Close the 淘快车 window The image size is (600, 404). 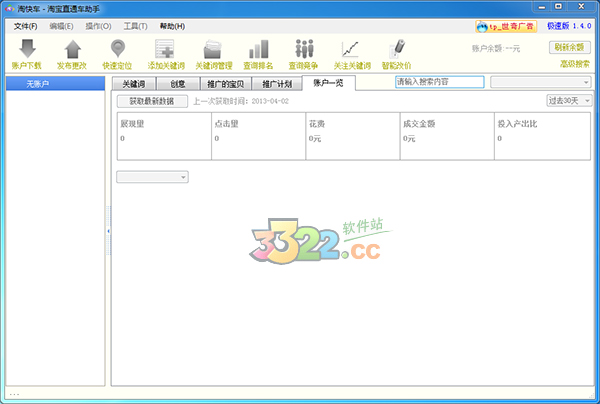[581, 7]
